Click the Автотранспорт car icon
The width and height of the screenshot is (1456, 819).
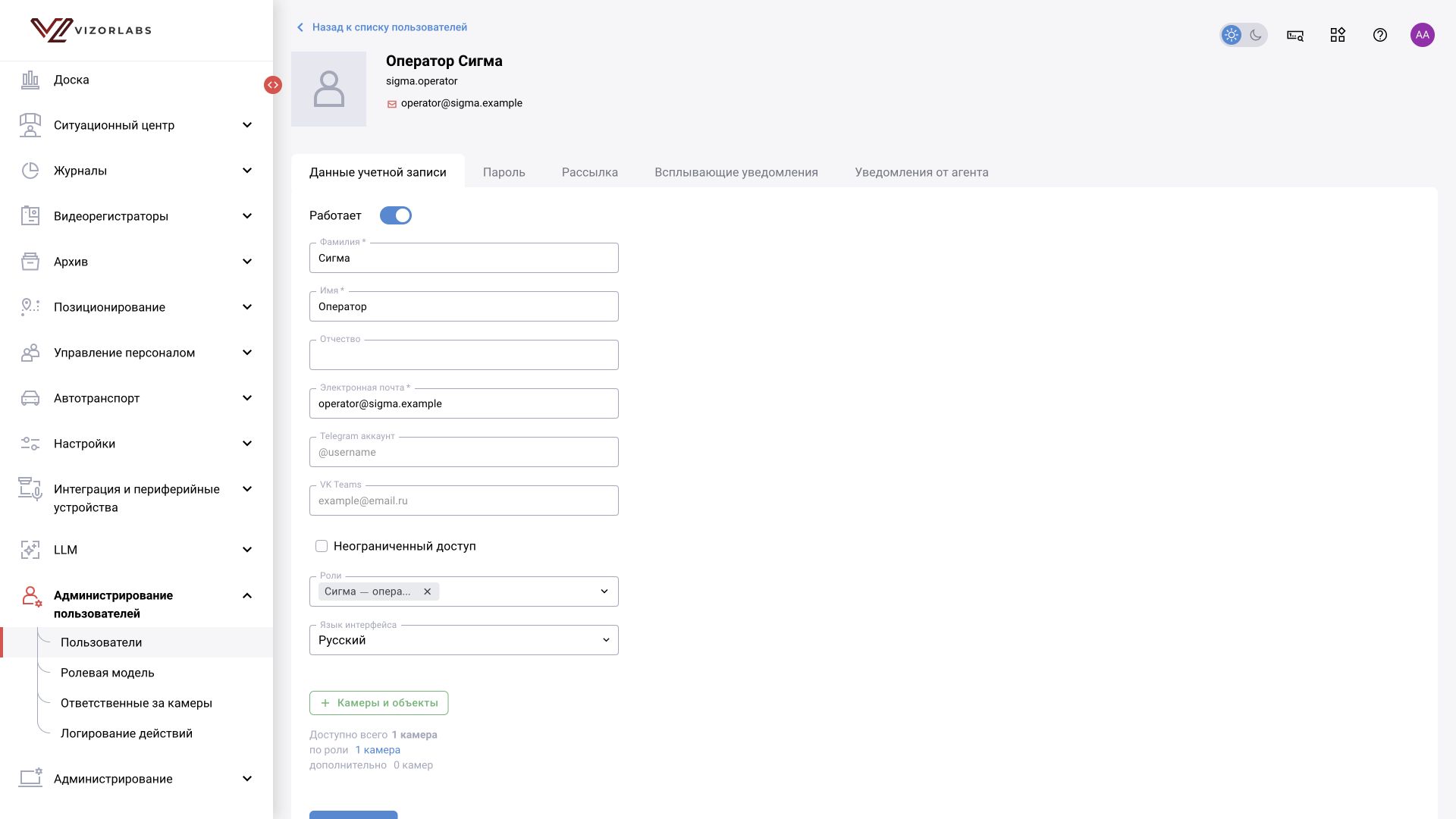30,398
